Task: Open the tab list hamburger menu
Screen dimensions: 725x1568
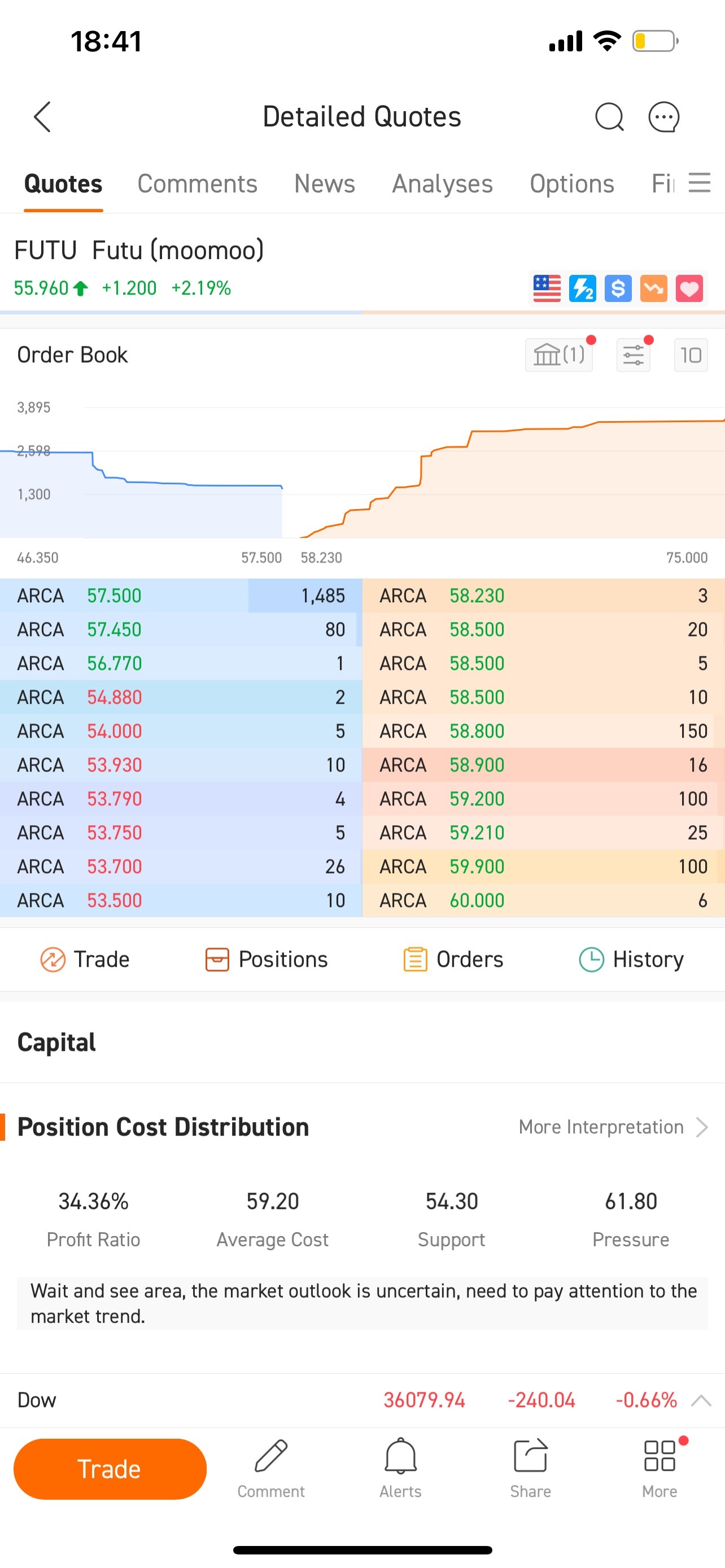Action: pos(700,183)
